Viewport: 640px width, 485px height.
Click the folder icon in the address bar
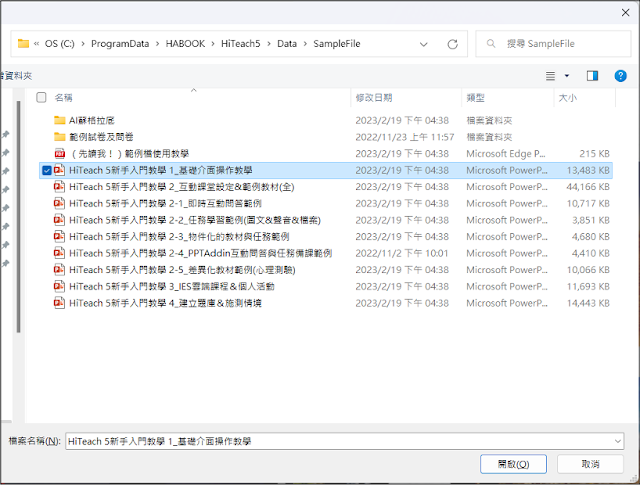coord(23,43)
